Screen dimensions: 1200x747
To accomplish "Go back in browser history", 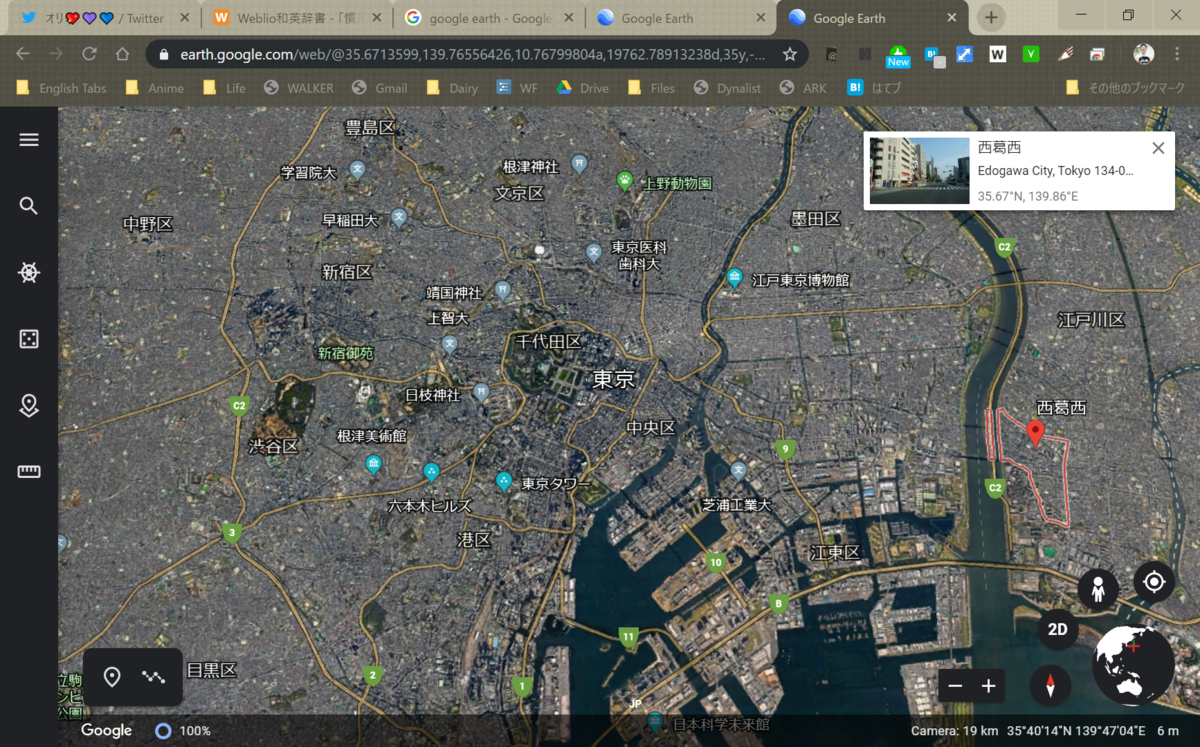I will 23,54.
